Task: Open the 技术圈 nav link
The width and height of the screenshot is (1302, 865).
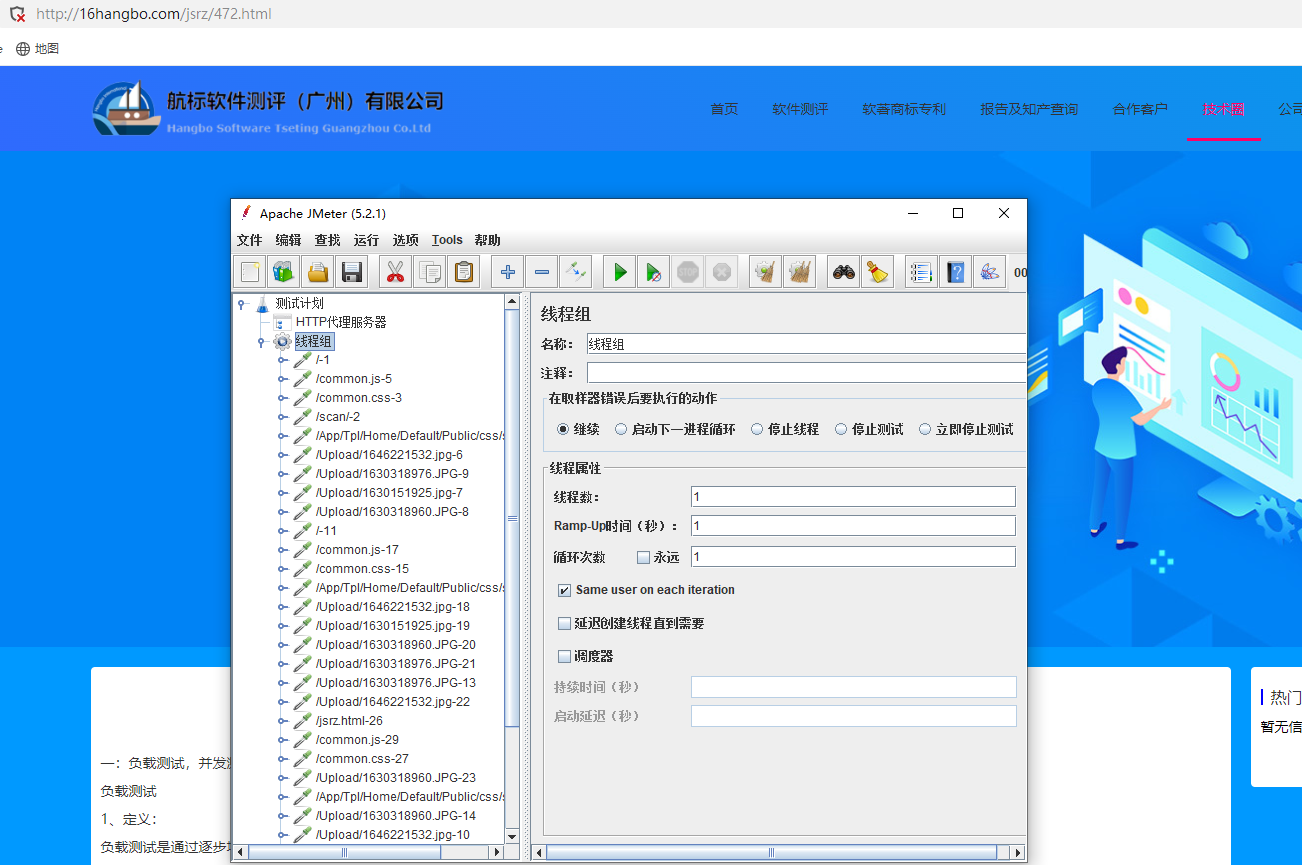Action: coord(1223,109)
